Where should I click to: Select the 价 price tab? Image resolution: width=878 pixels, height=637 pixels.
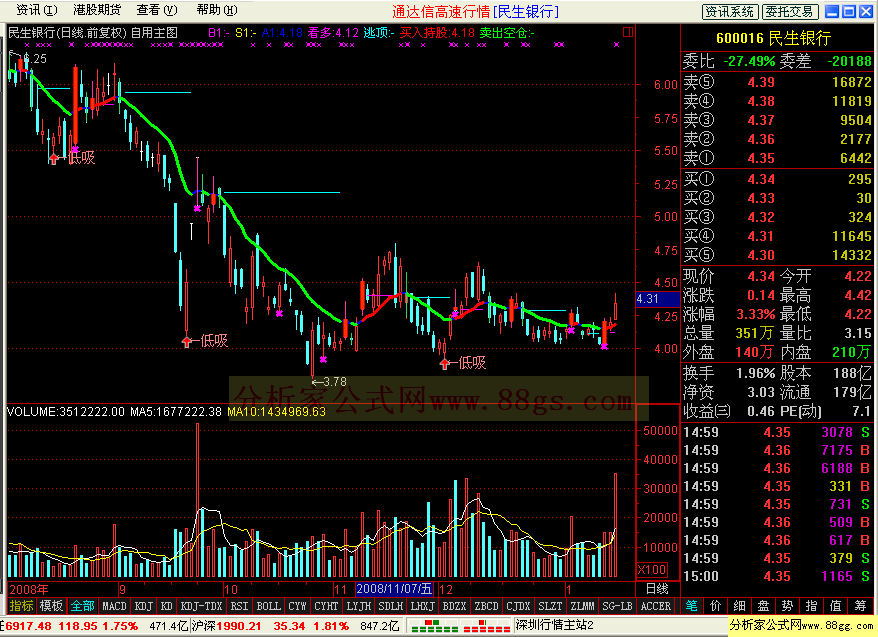click(716, 606)
